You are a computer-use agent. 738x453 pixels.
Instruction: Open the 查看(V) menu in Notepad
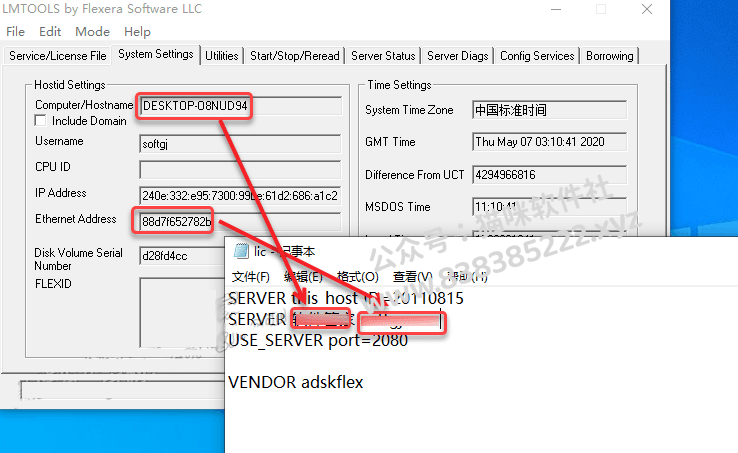coord(413,276)
